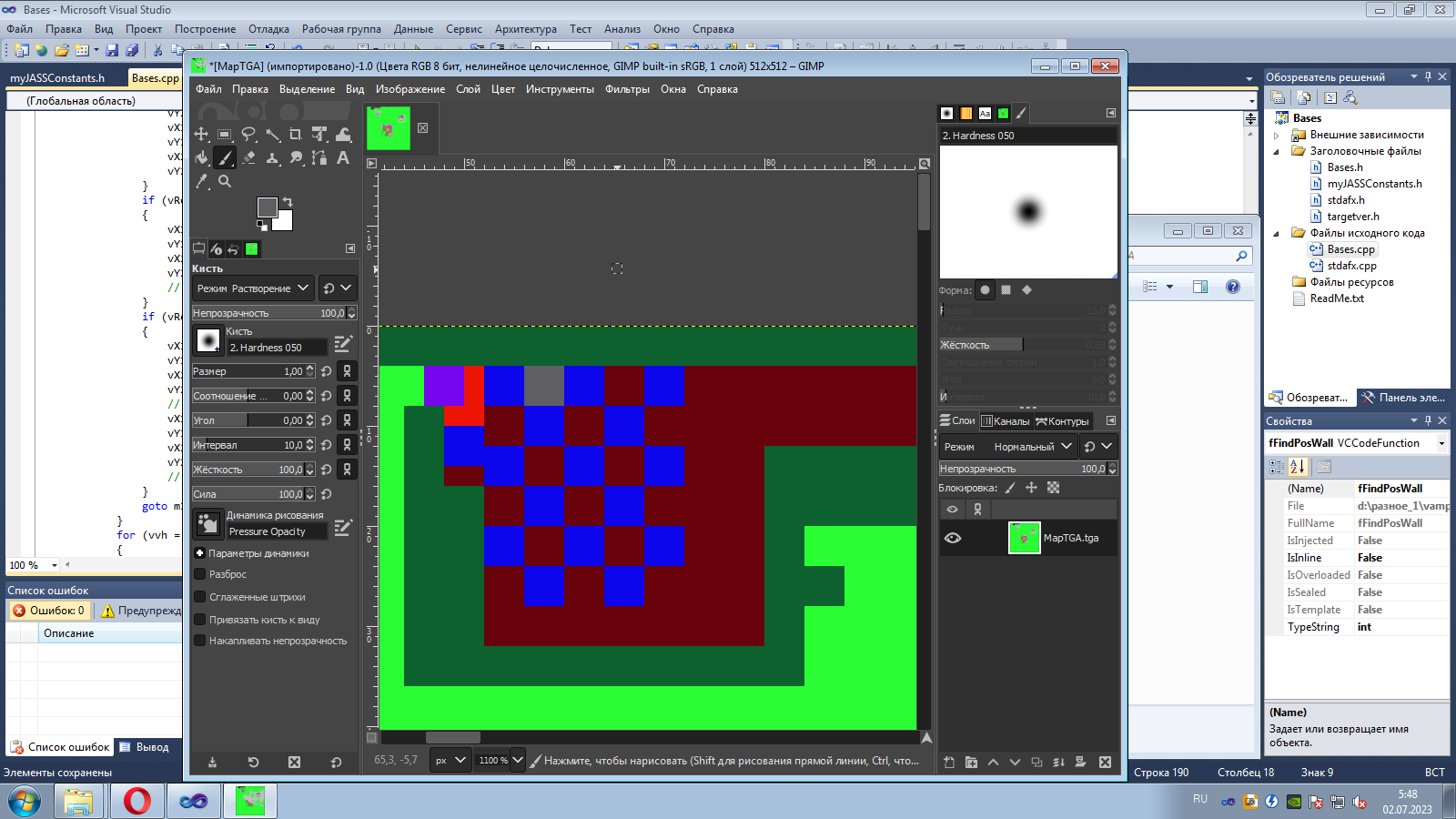This screenshot has width=1456, height=819.
Task: Hide the MapTGA.tga layer with eye icon
Action: (953, 538)
